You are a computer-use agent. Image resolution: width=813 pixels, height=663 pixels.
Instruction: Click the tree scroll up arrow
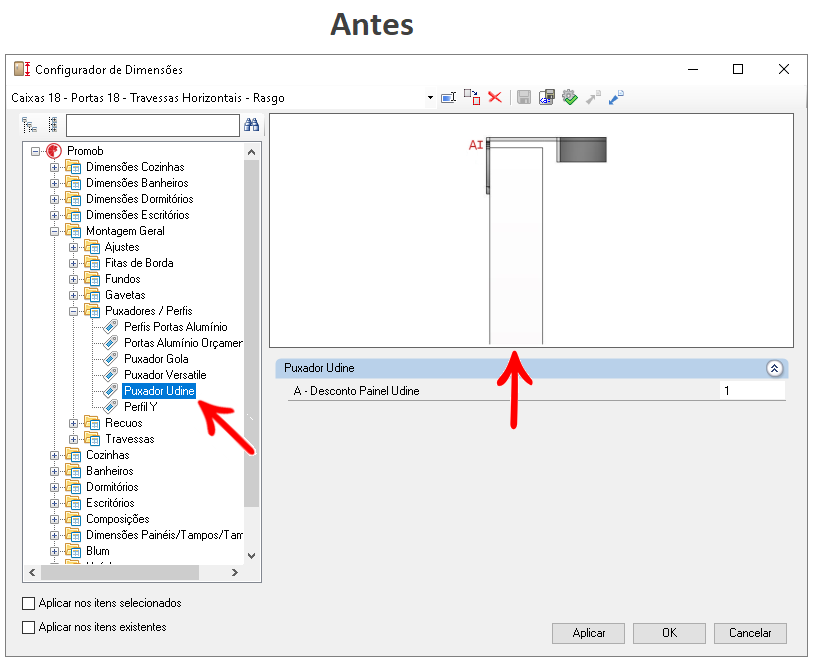[x=251, y=152]
